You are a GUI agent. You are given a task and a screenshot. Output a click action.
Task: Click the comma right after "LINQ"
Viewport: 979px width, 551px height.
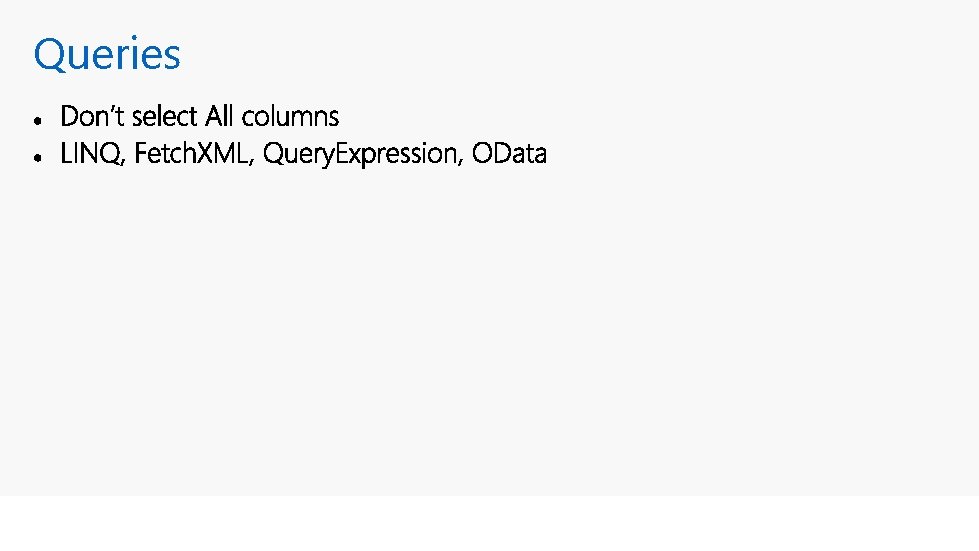coord(123,162)
